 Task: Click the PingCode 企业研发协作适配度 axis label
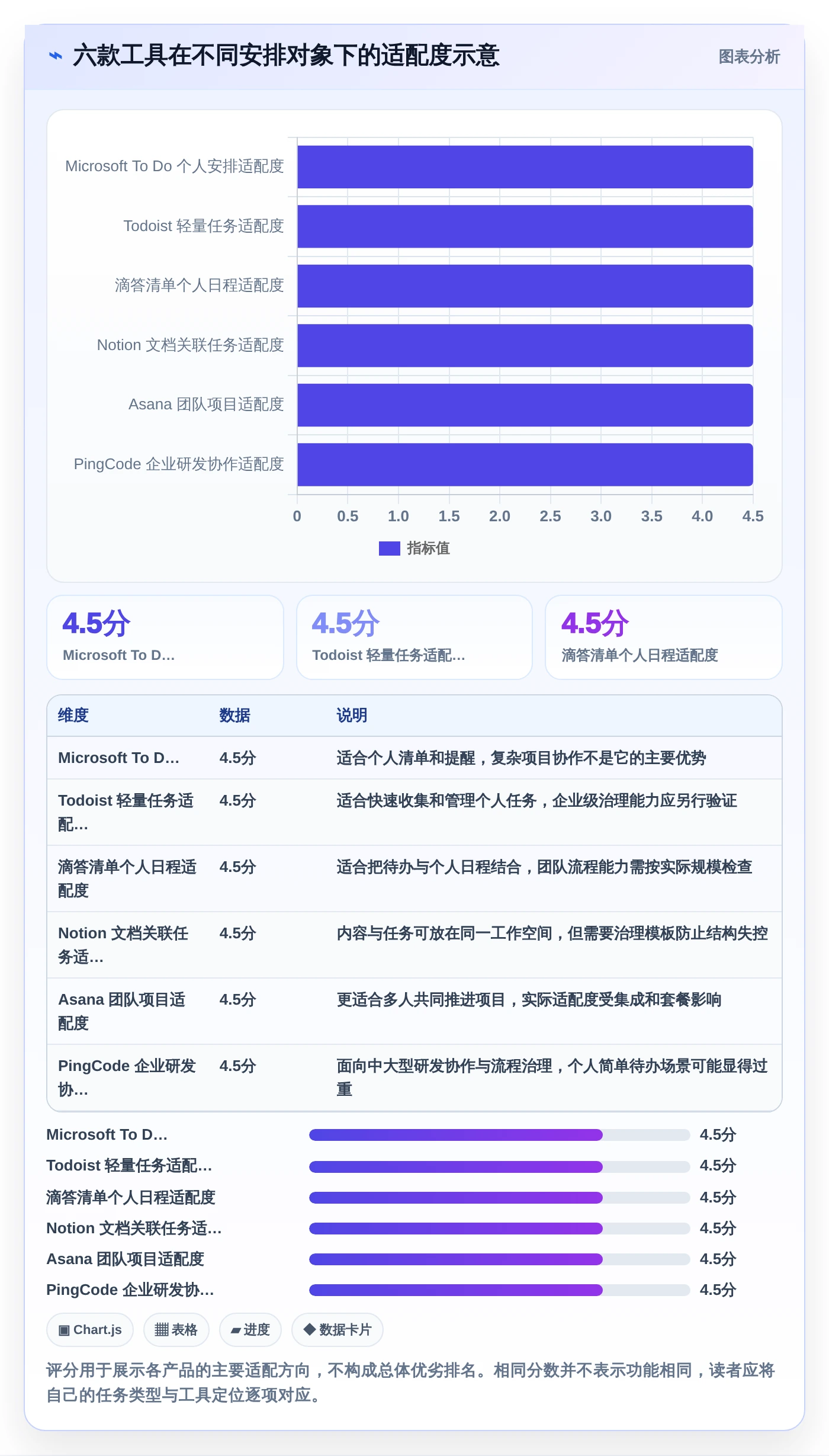point(179,464)
